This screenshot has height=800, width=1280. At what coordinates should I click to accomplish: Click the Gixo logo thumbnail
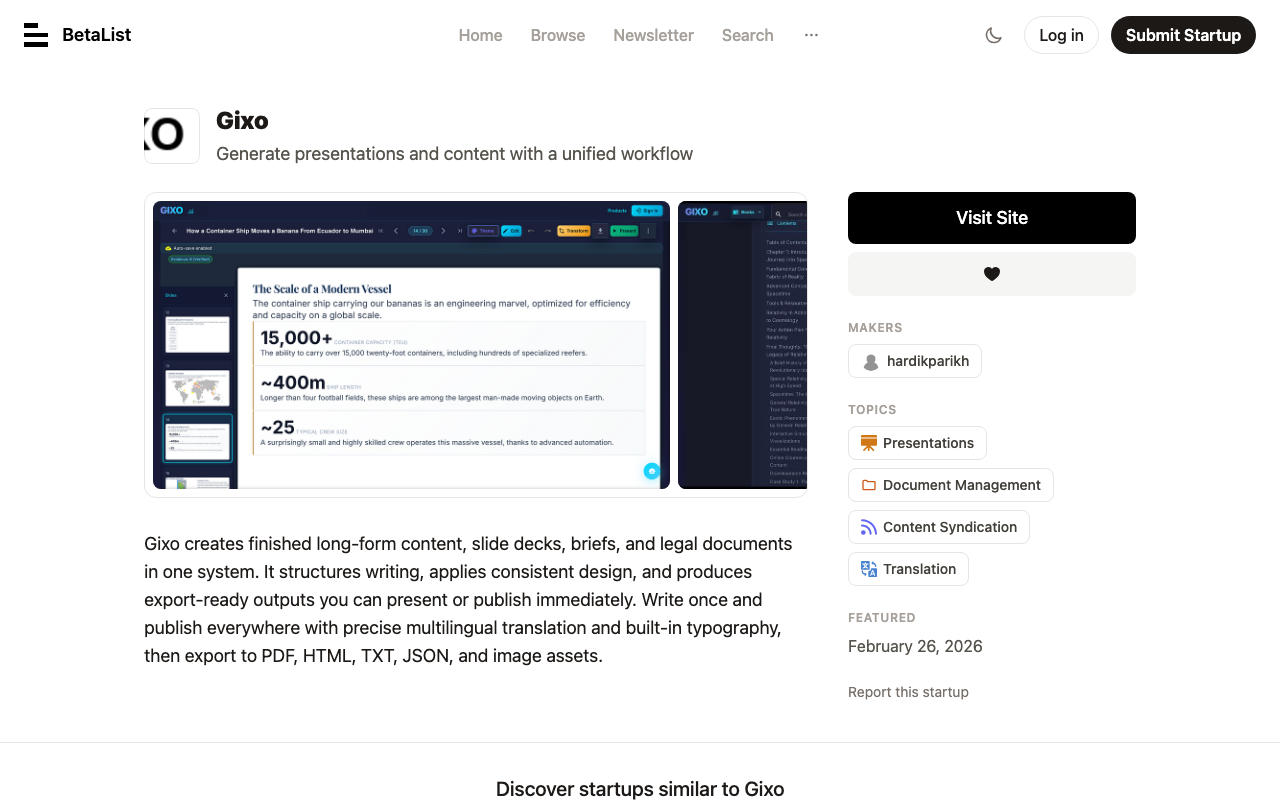pos(172,136)
